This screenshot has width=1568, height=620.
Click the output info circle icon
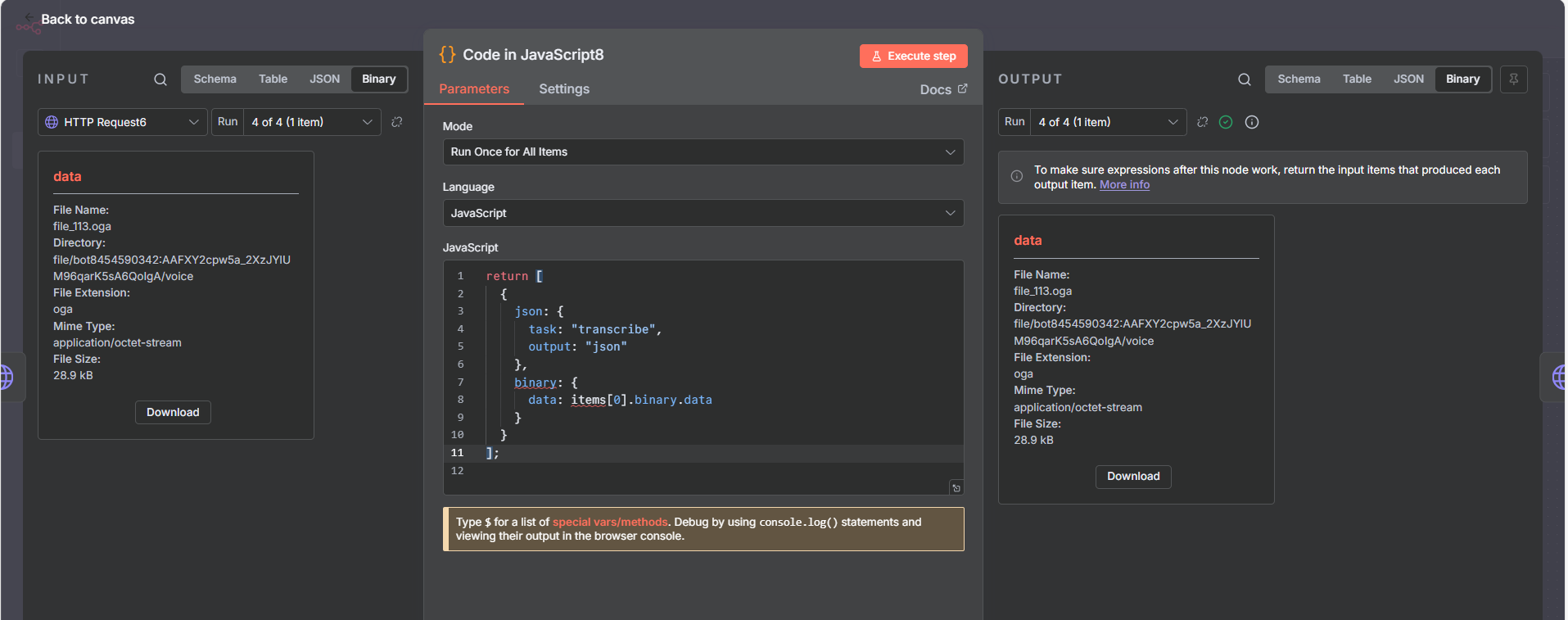coord(1251,122)
